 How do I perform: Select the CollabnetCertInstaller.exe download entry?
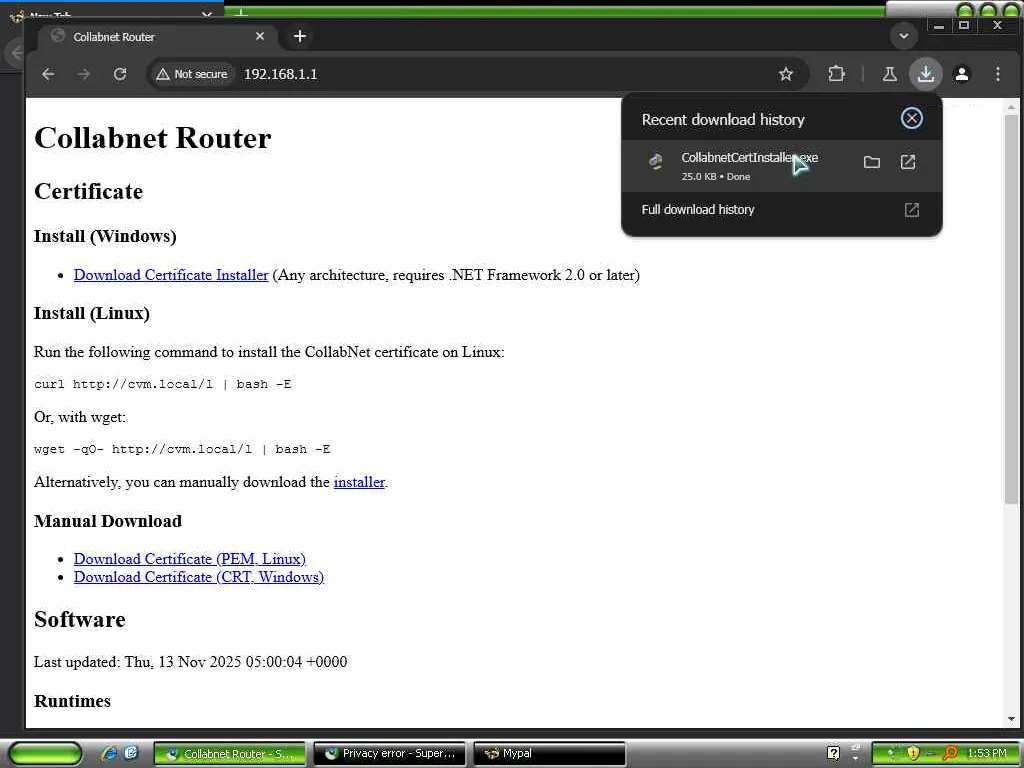tap(781, 166)
